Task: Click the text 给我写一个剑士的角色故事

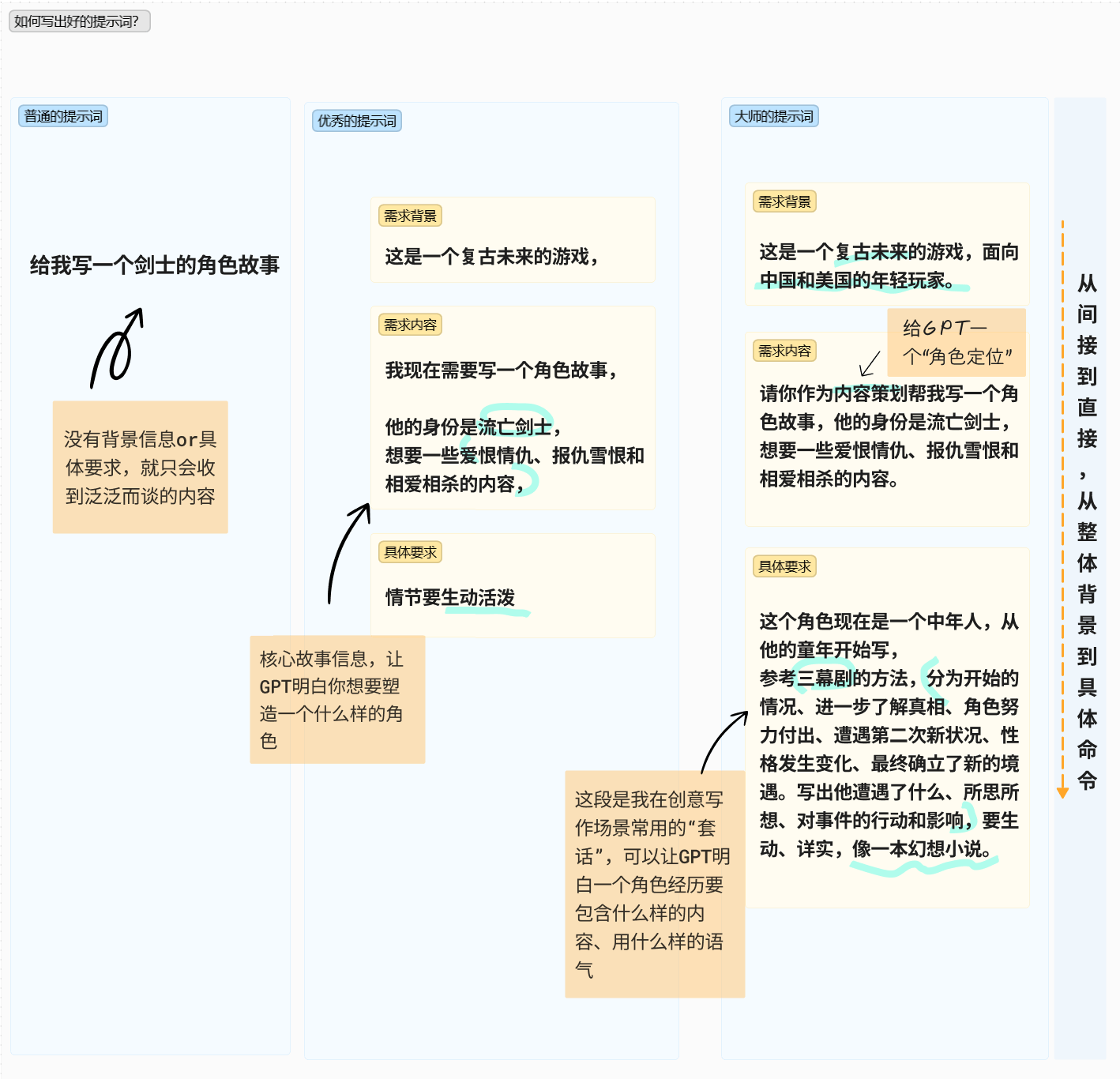Action: pos(155,265)
